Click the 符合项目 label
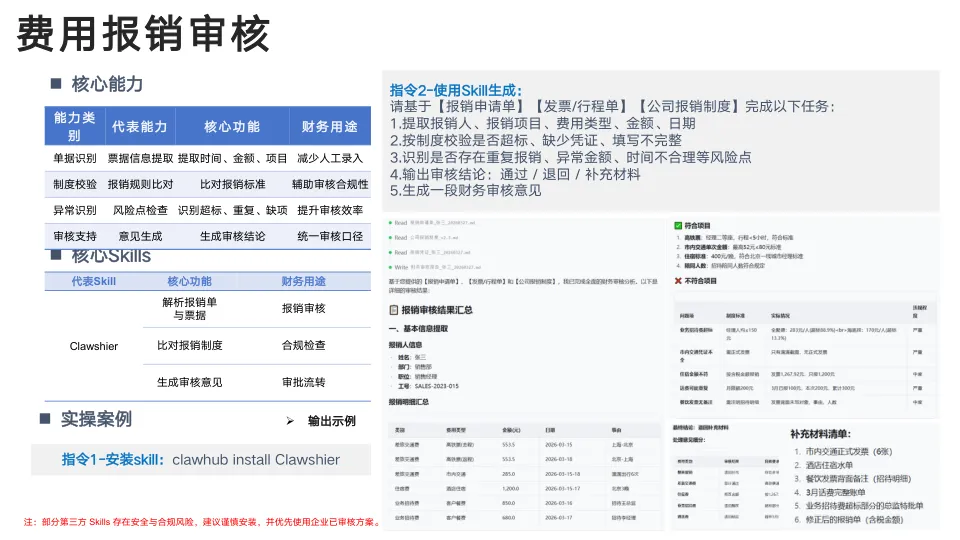Image resolution: width=960 pixels, height=540 pixels. (697, 225)
